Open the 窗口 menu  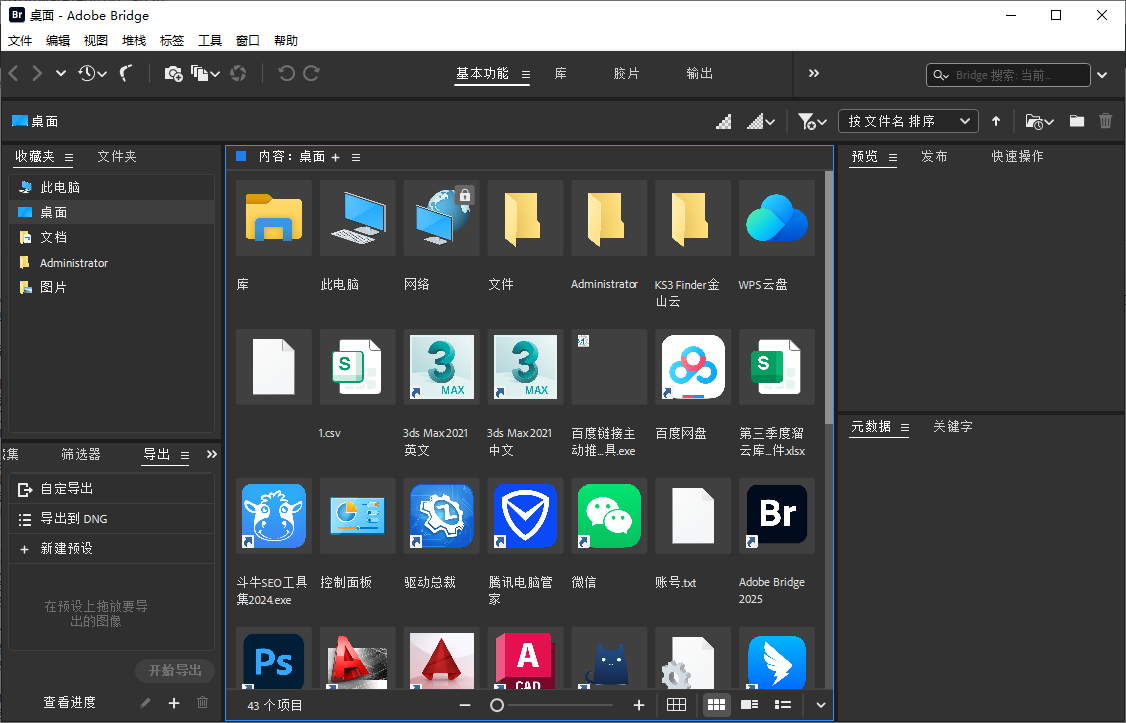248,40
